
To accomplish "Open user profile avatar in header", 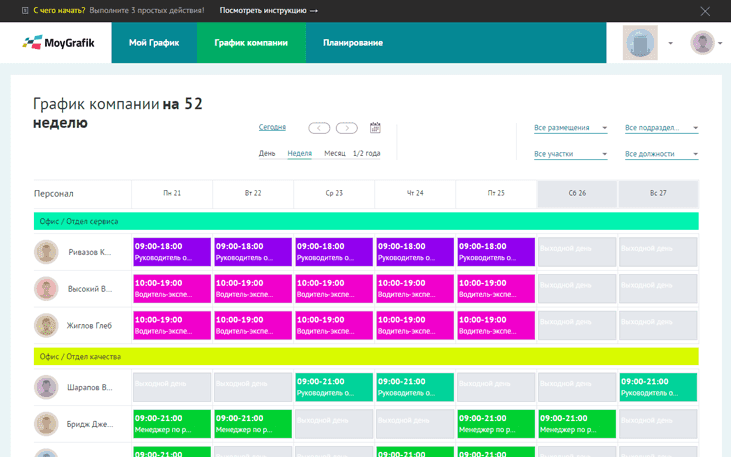I will 702,43.
